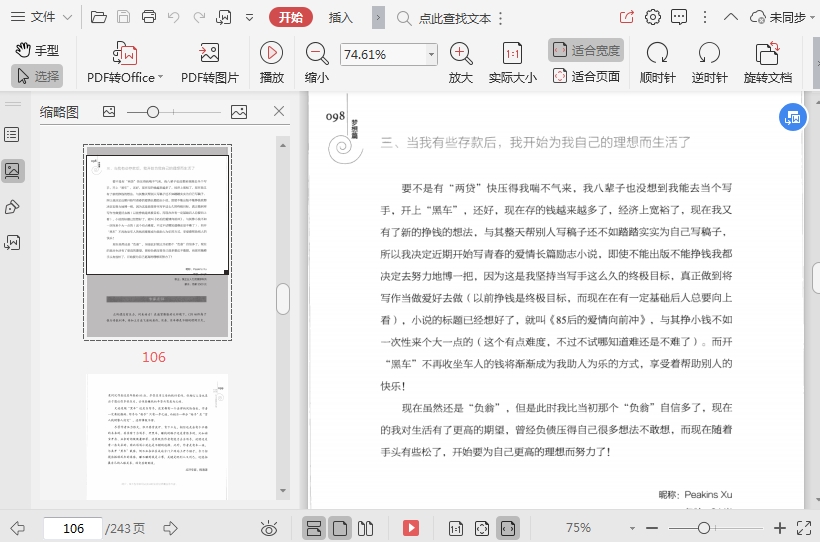820x542 pixels.
Task: Open the bookmarks outline sidebar icon
Action: [13, 134]
